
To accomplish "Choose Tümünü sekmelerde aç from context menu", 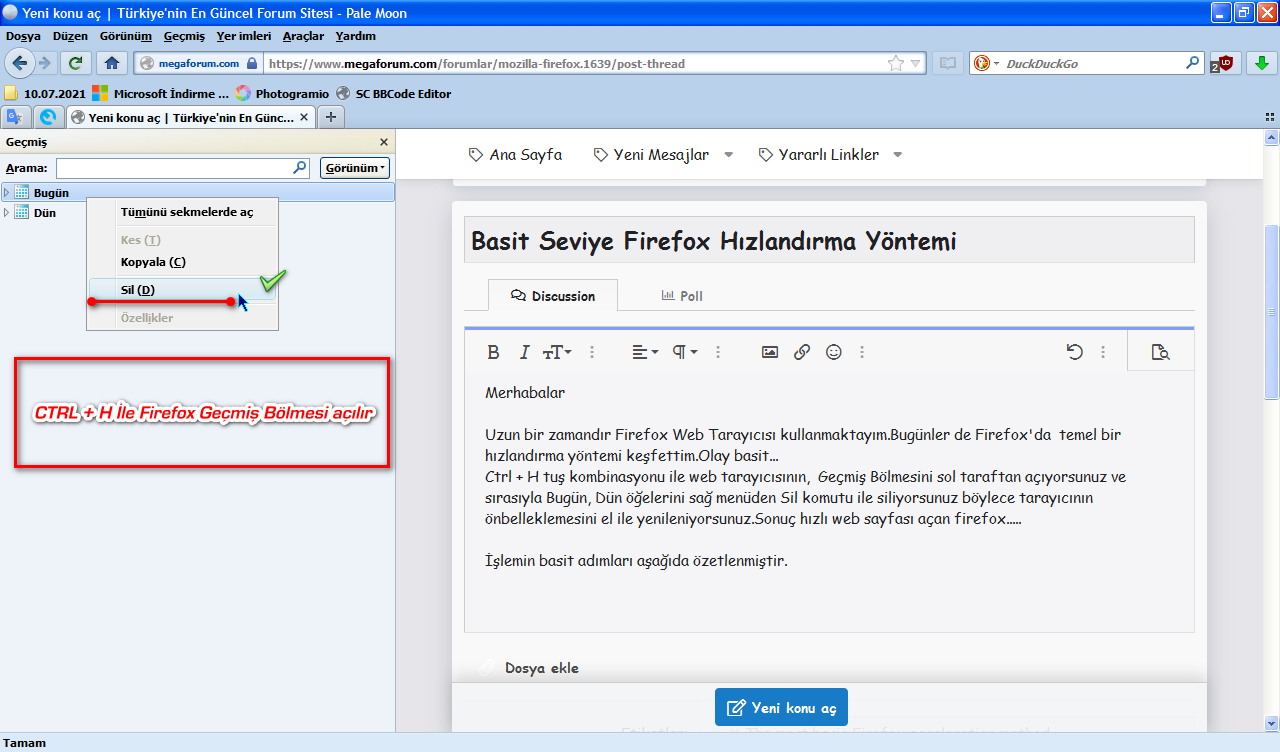I will (x=186, y=212).
